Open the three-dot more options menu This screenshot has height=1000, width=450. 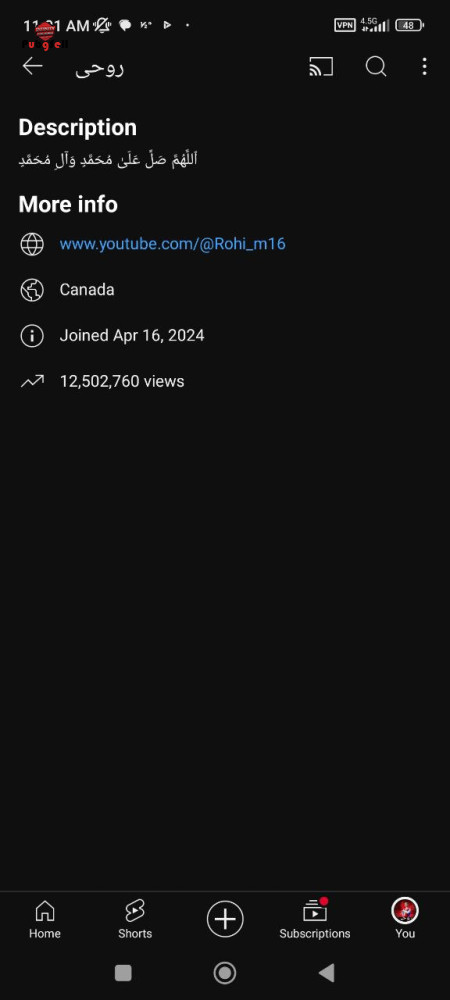click(x=425, y=66)
